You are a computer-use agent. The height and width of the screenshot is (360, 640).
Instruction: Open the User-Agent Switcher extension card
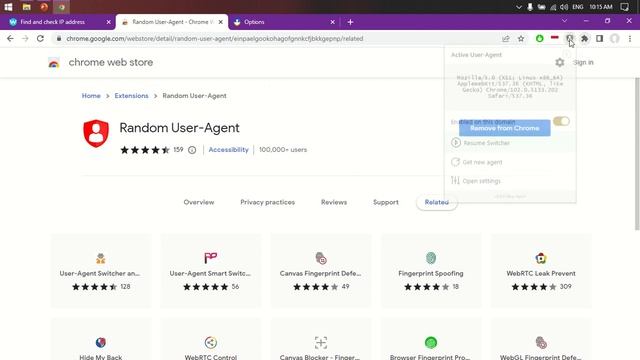(100, 271)
